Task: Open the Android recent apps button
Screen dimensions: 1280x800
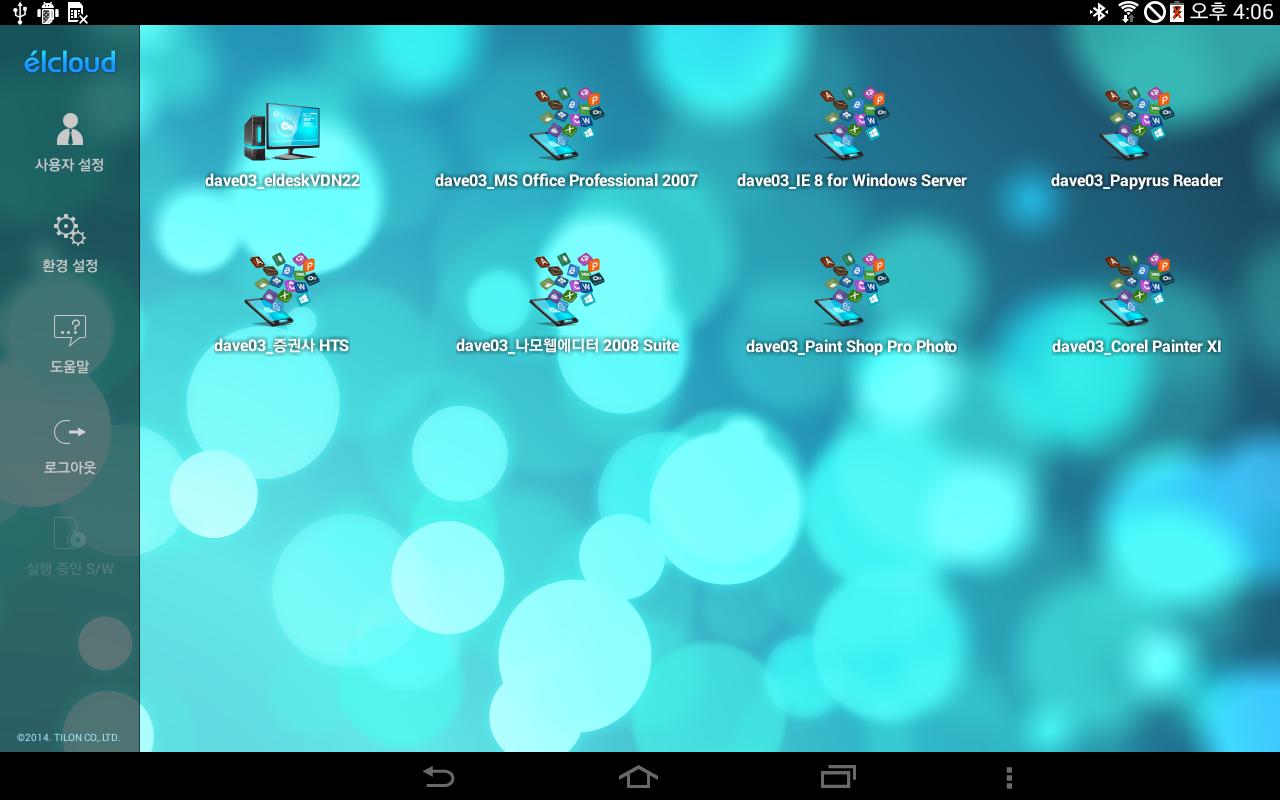Action: tap(839, 777)
